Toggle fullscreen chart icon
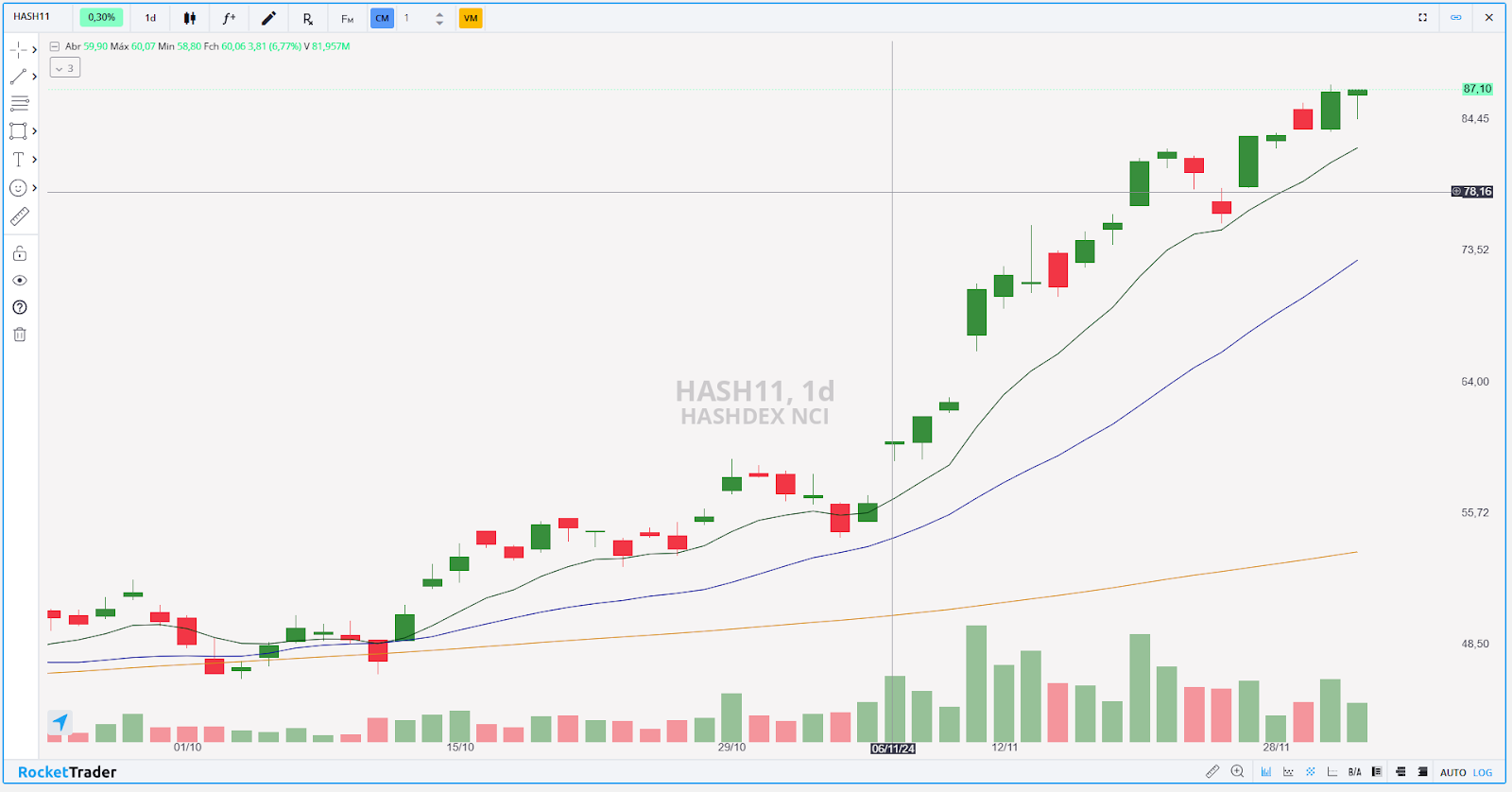The image size is (1512, 792). pos(1422,17)
